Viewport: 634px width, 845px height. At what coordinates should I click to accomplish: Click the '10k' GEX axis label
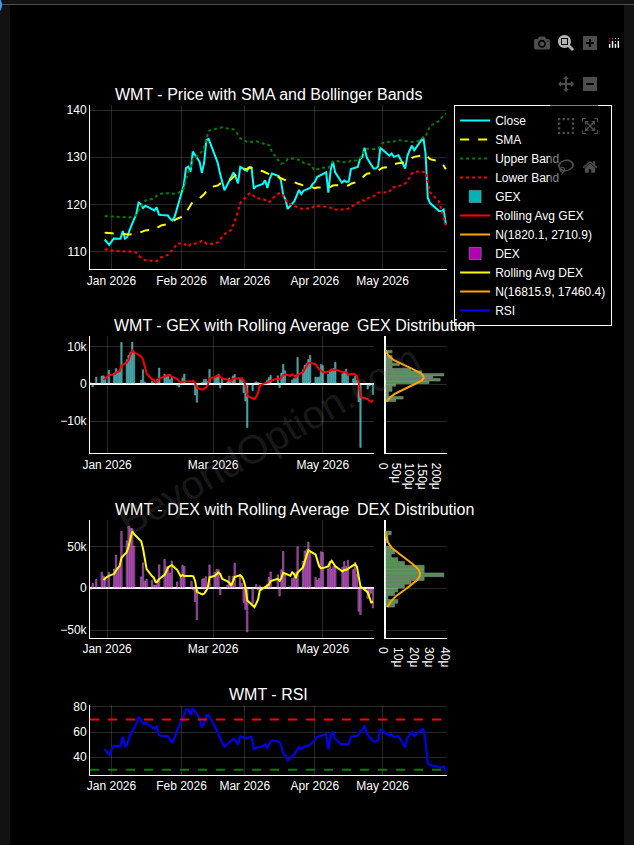77,347
